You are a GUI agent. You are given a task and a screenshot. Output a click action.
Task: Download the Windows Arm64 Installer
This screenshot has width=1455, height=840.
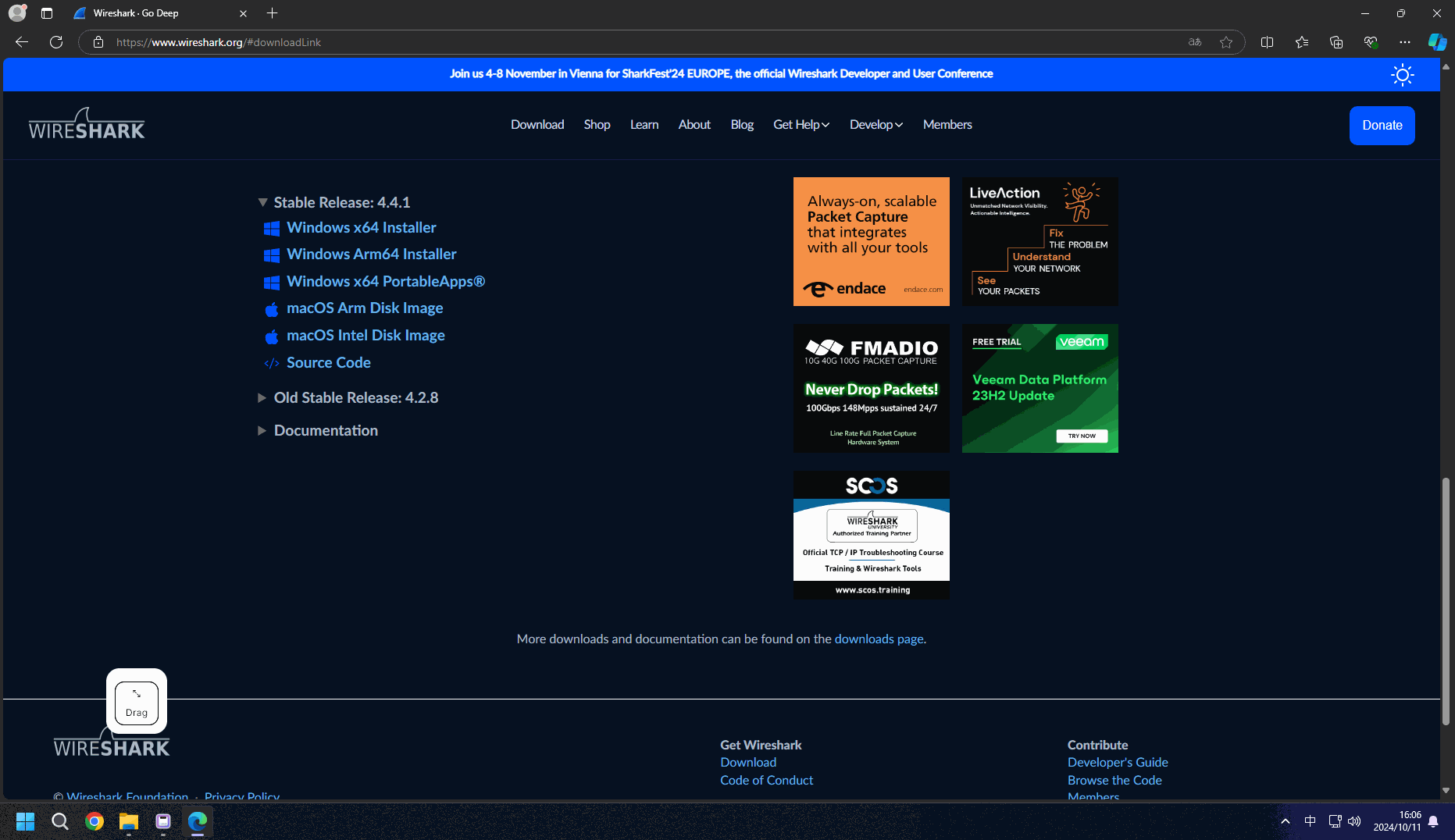click(372, 254)
